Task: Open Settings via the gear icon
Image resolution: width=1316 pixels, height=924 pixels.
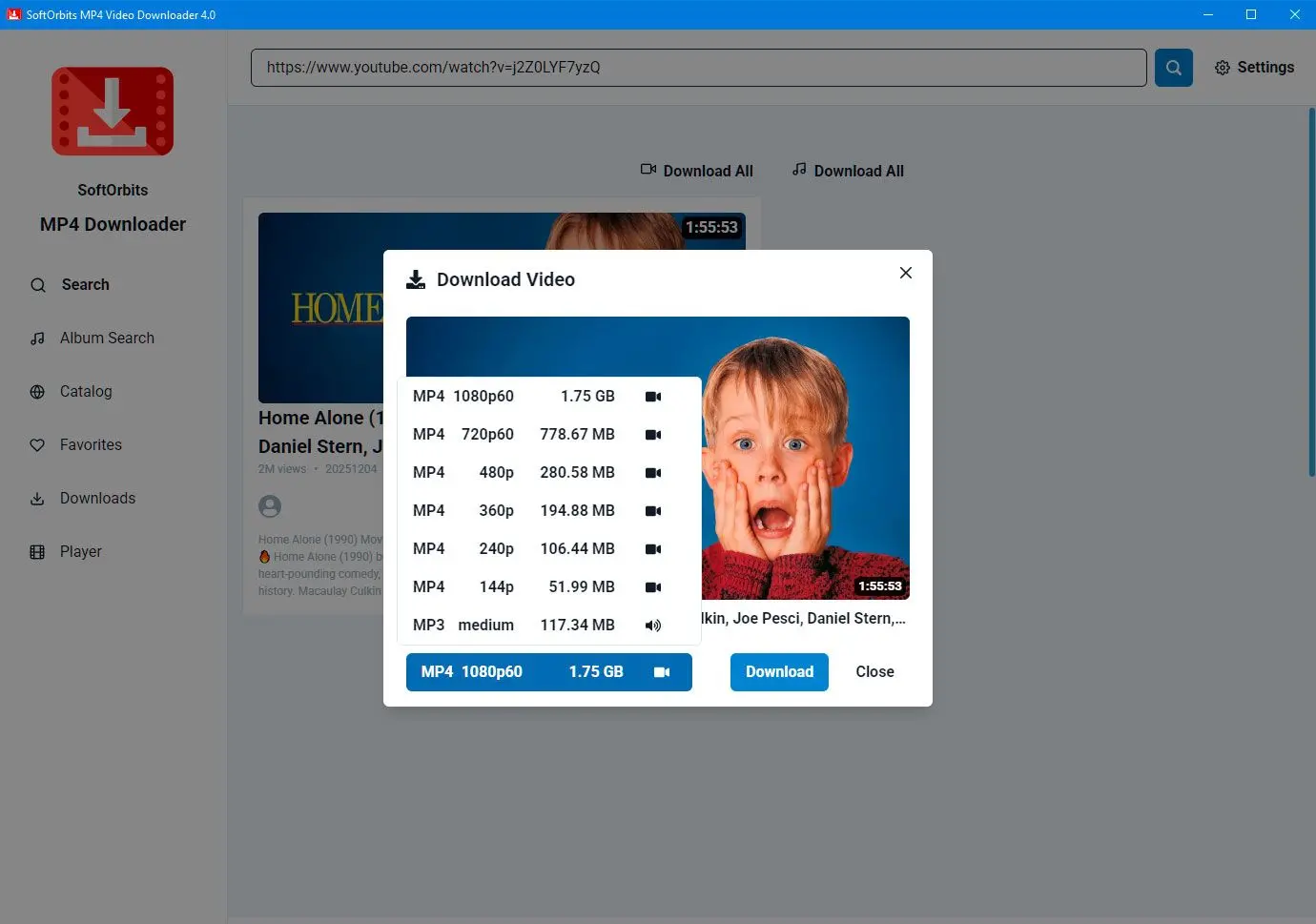Action: (x=1223, y=68)
